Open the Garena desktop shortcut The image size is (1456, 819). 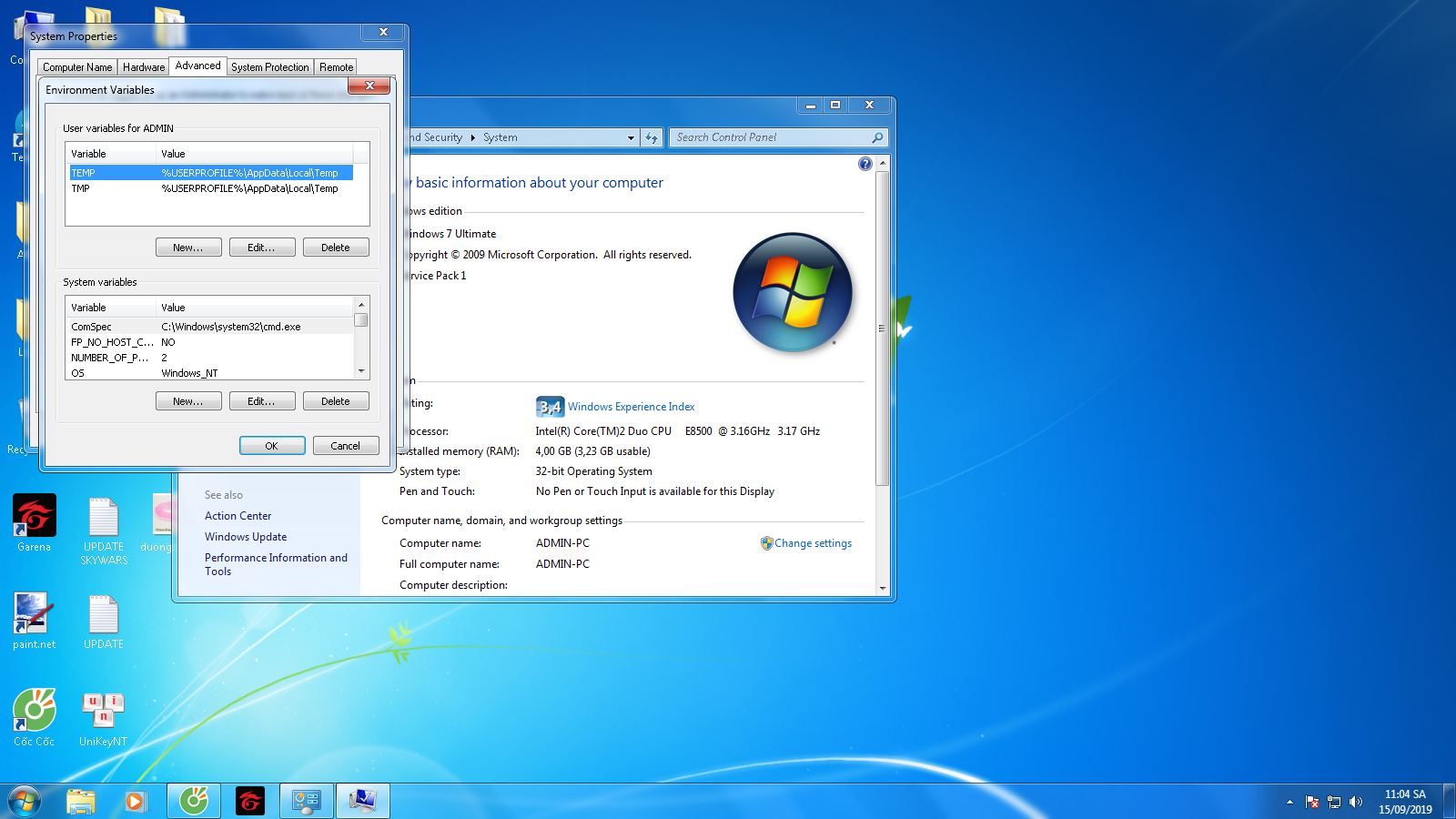pos(35,516)
